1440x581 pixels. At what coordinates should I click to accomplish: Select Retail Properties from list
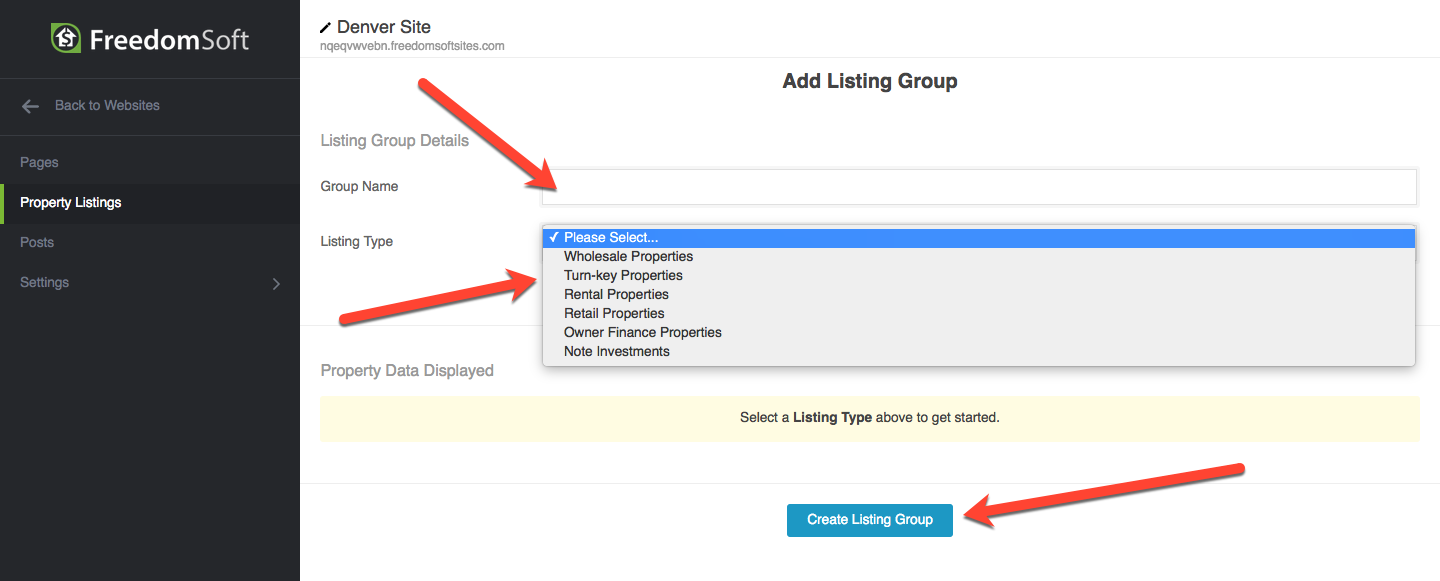(614, 314)
